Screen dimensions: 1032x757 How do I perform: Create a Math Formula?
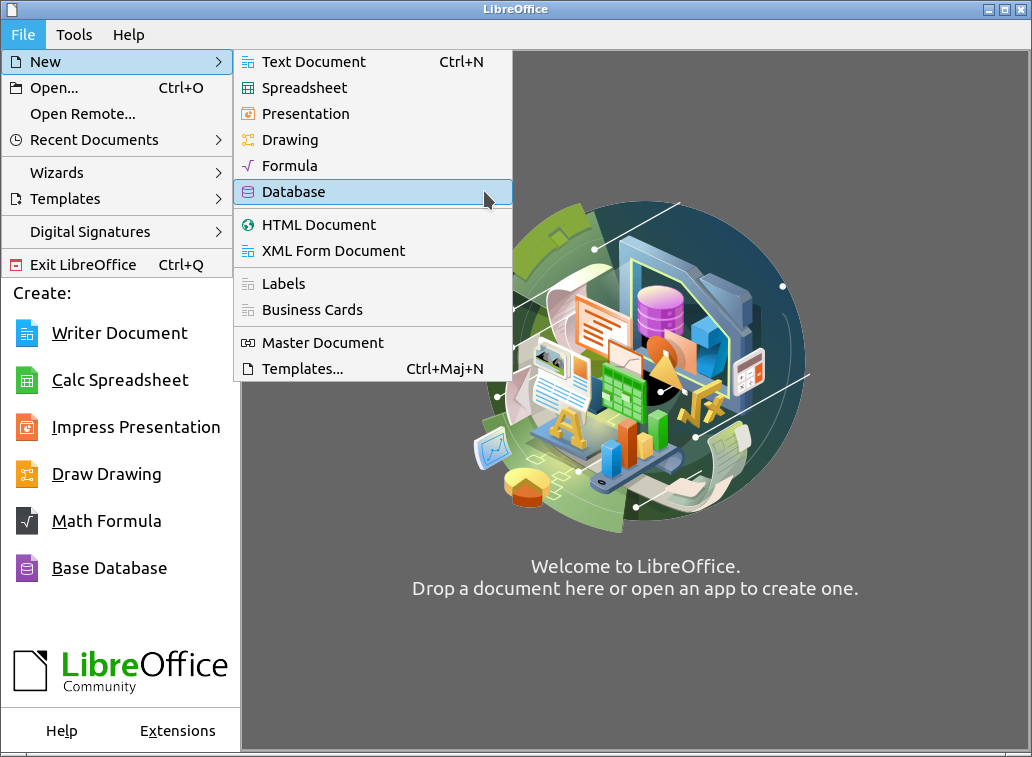tap(107, 521)
